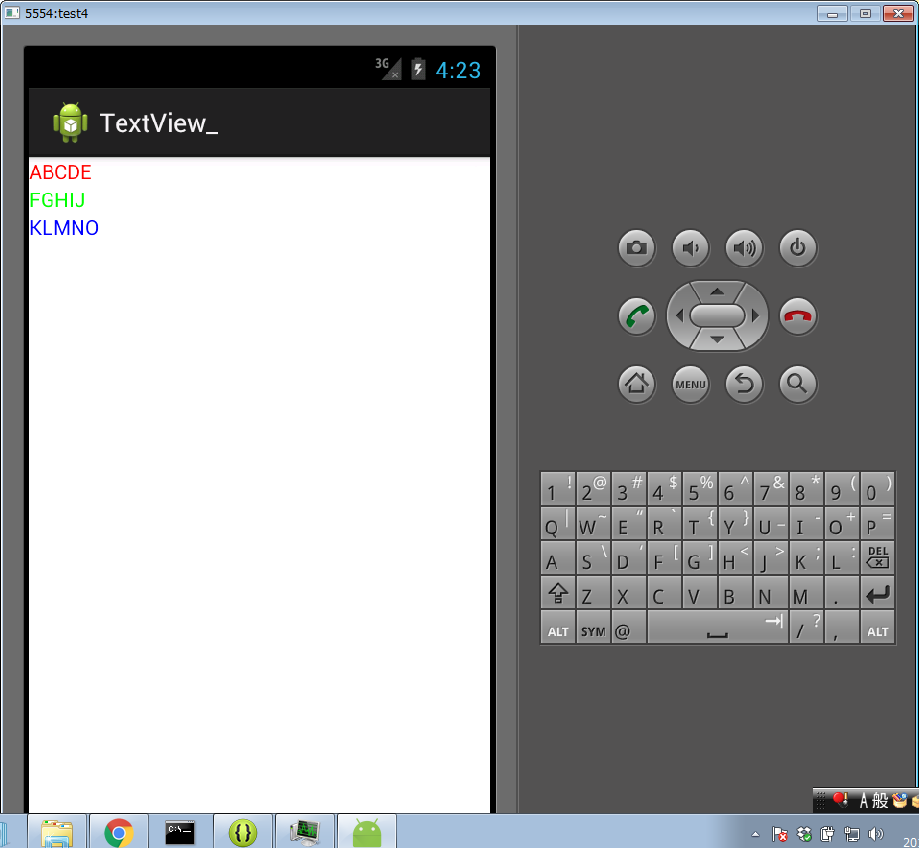Click the D-pad right arrow
This screenshot has height=848, width=919.
point(755,316)
